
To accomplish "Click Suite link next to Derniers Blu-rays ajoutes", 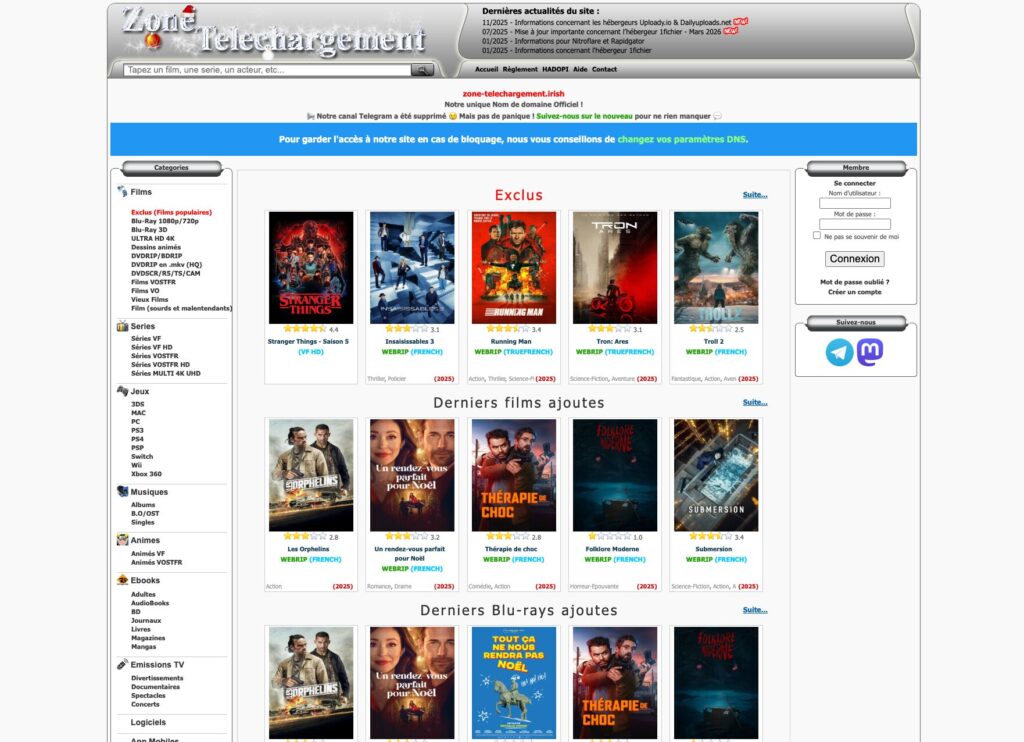I will [x=755, y=610].
